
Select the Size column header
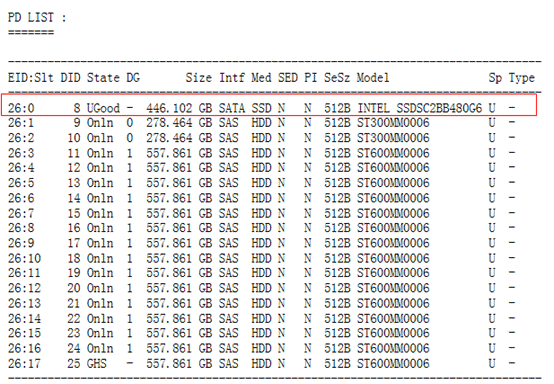[x=199, y=77]
